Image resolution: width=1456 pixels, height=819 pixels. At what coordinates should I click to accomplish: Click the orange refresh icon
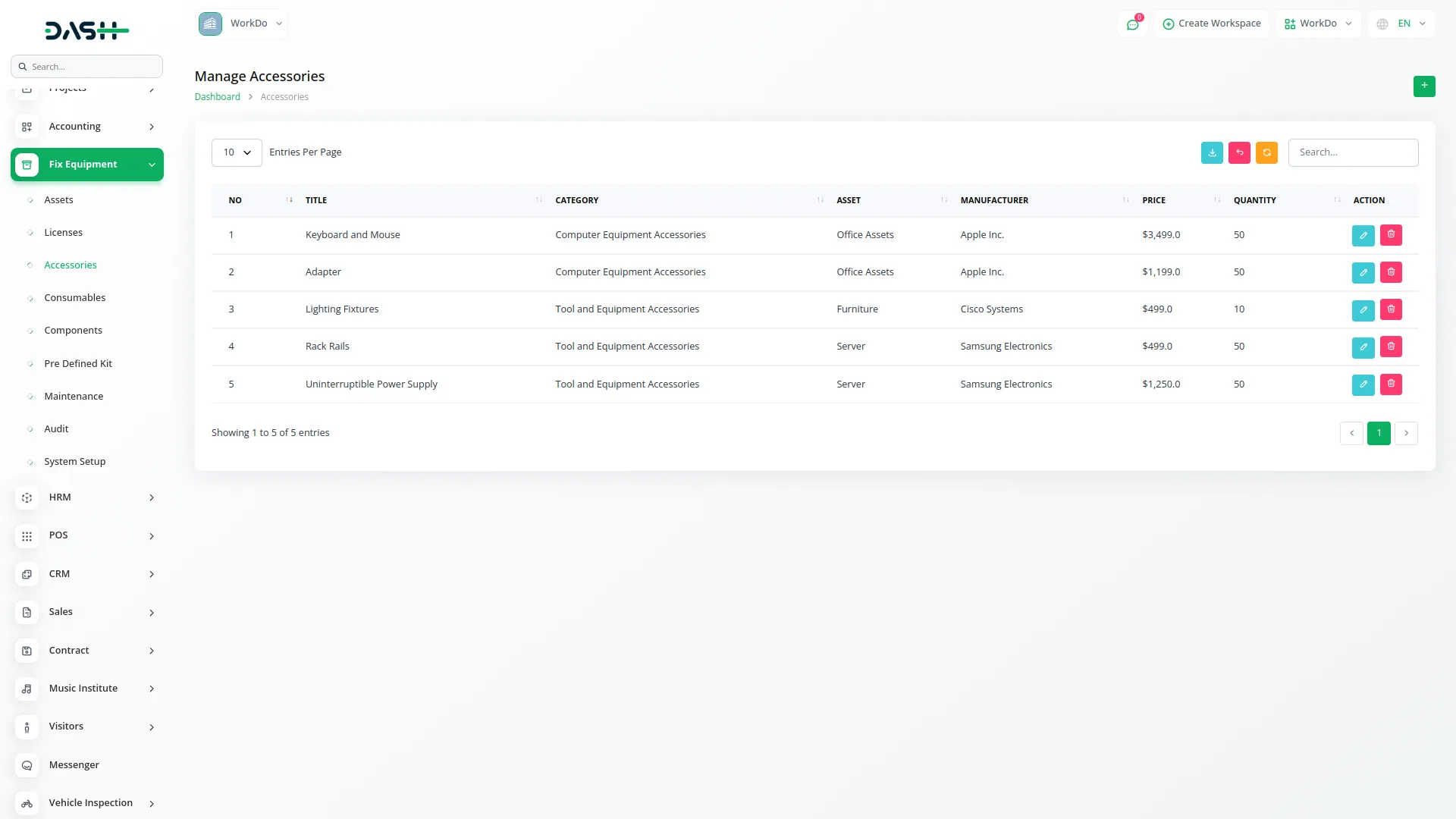click(x=1266, y=152)
